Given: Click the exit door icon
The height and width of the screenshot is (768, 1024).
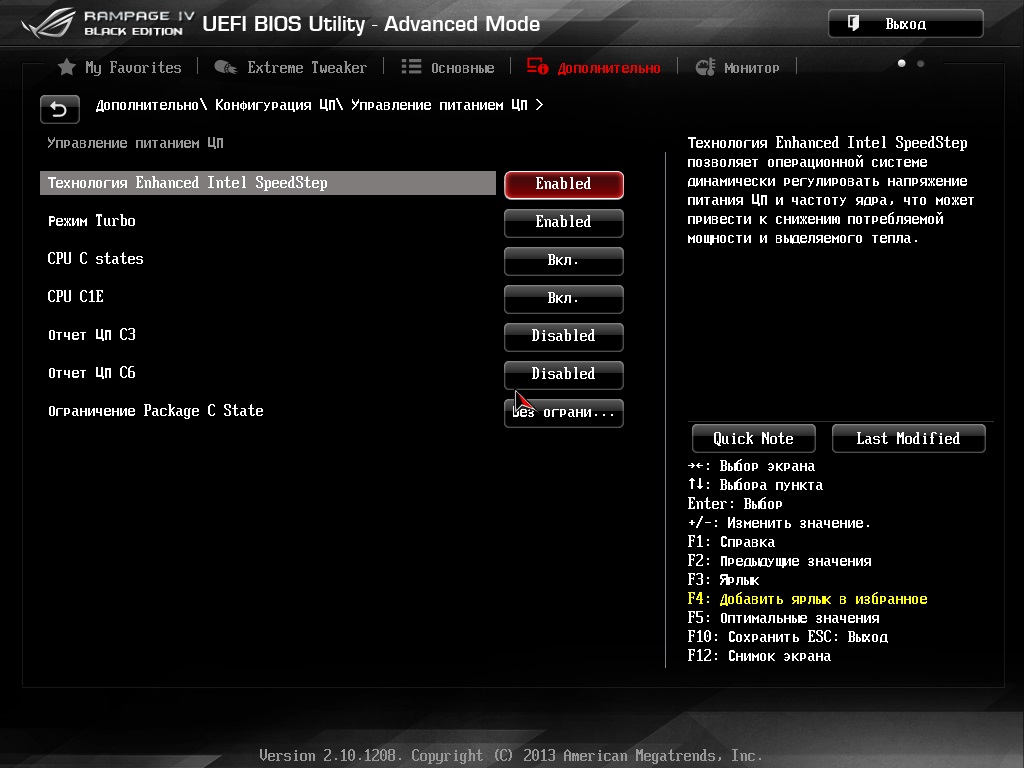Looking at the screenshot, I should 853,24.
